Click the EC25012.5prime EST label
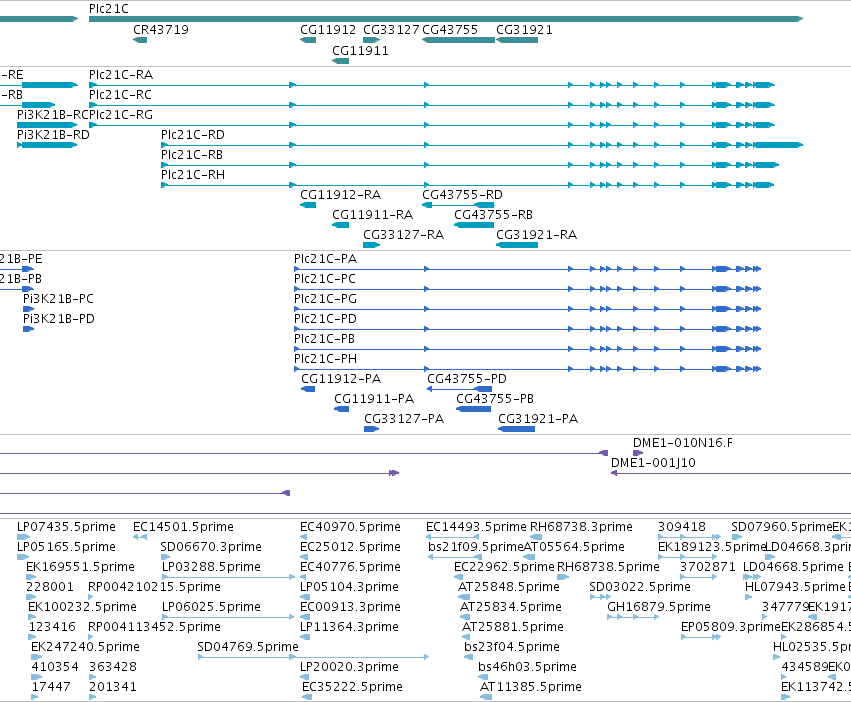851x702 pixels. [x=350, y=547]
